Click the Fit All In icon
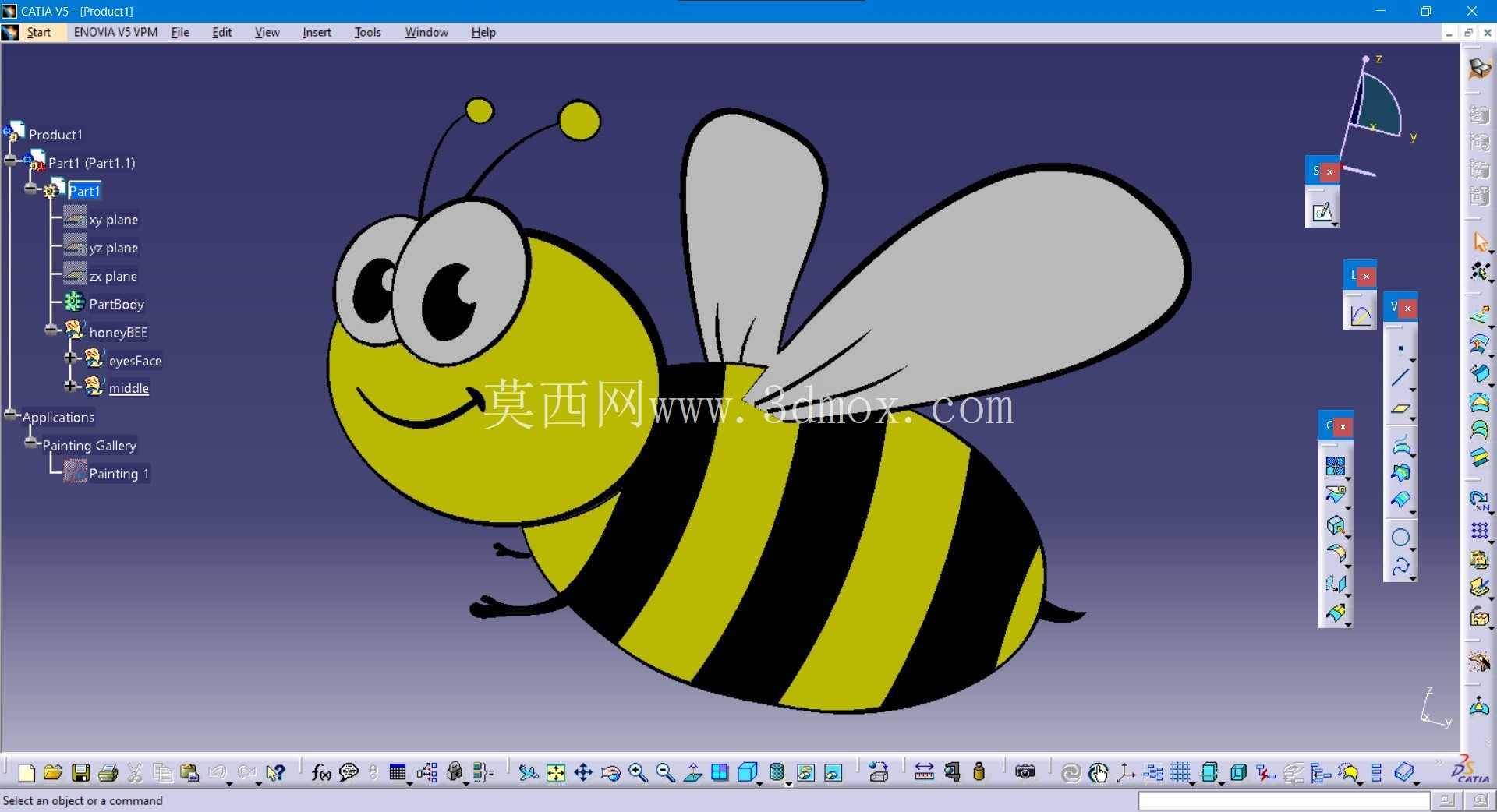Image resolution: width=1497 pixels, height=812 pixels. (556, 772)
